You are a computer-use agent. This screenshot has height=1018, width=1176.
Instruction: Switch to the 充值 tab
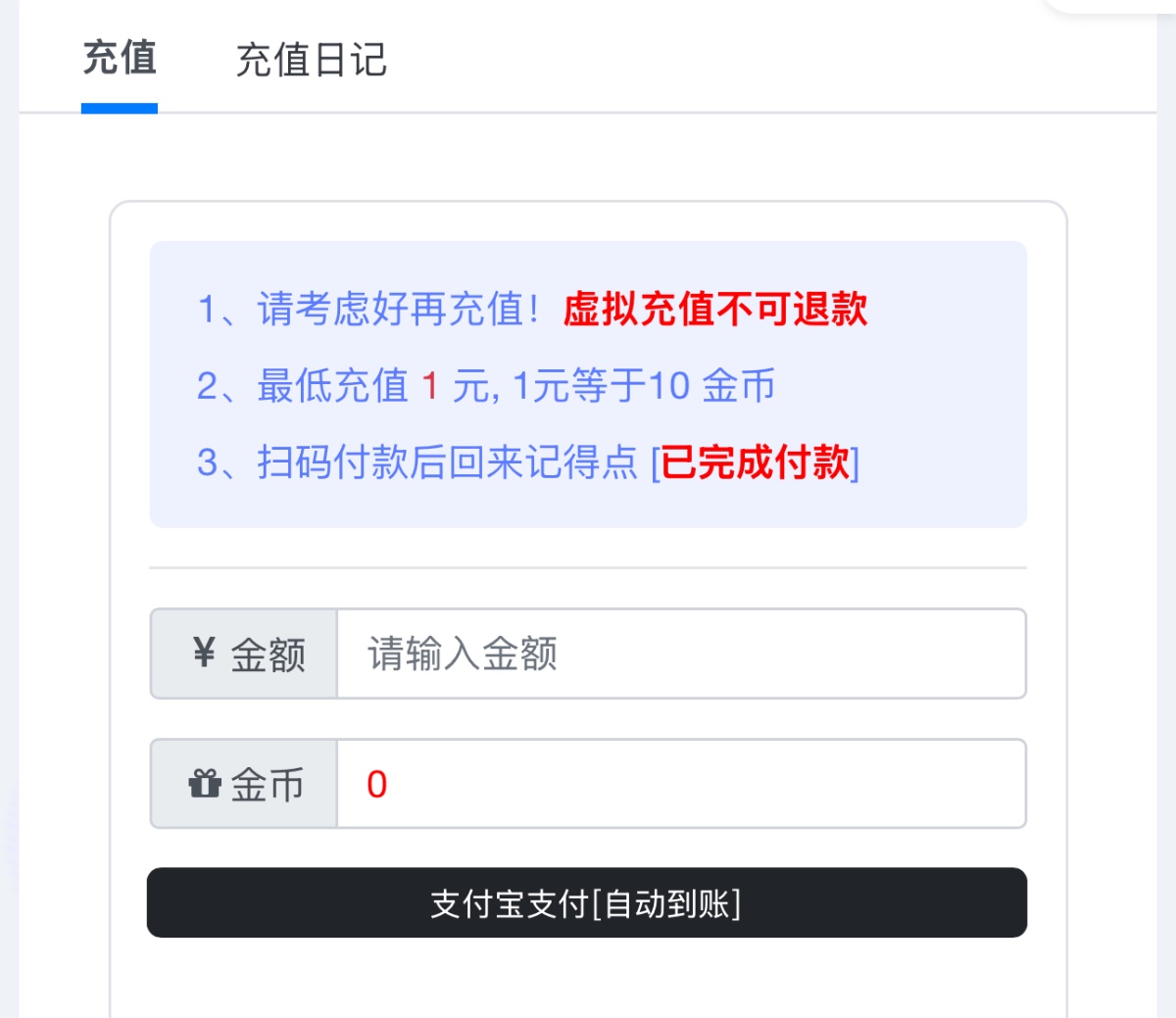pos(120,59)
